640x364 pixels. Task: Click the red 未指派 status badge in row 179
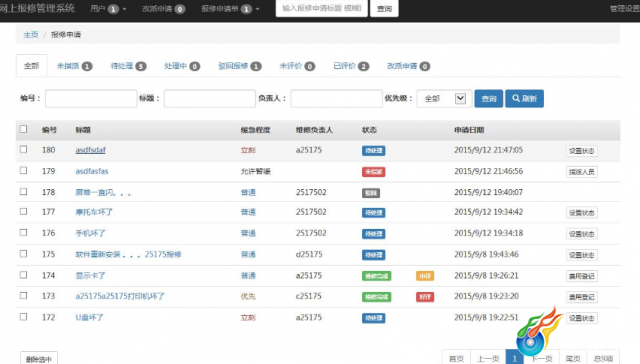373,172
